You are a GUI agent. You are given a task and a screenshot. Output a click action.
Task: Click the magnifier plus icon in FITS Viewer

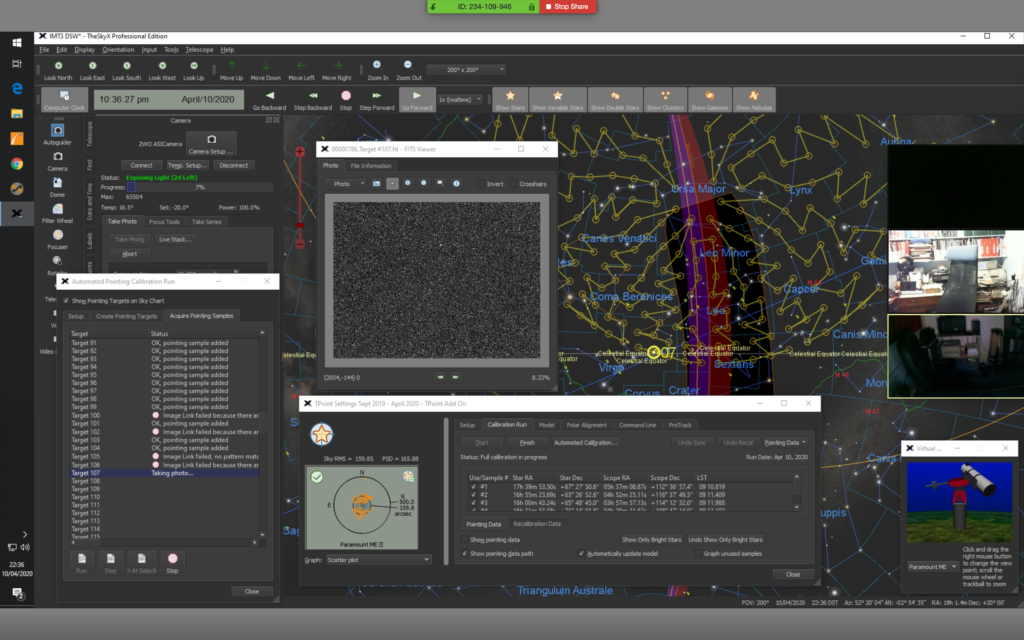(408, 184)
